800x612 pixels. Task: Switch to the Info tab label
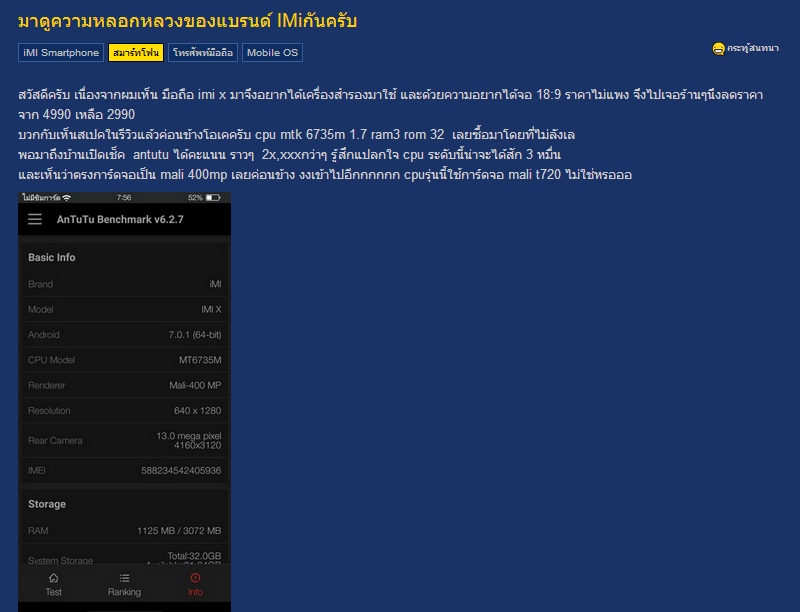coord(195,592)
